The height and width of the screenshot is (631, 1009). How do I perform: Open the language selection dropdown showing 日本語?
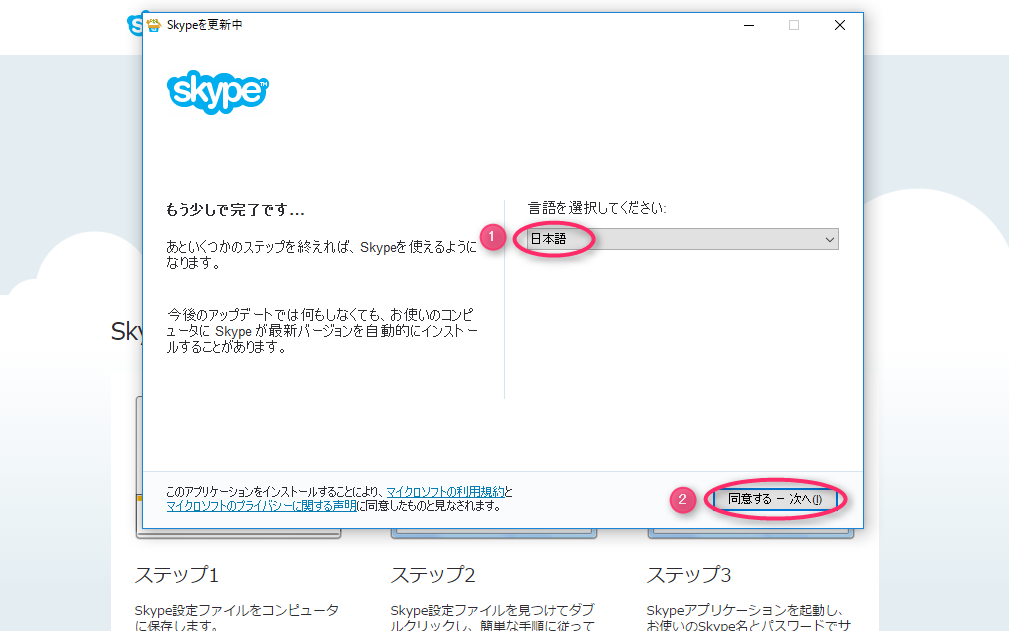683,239
